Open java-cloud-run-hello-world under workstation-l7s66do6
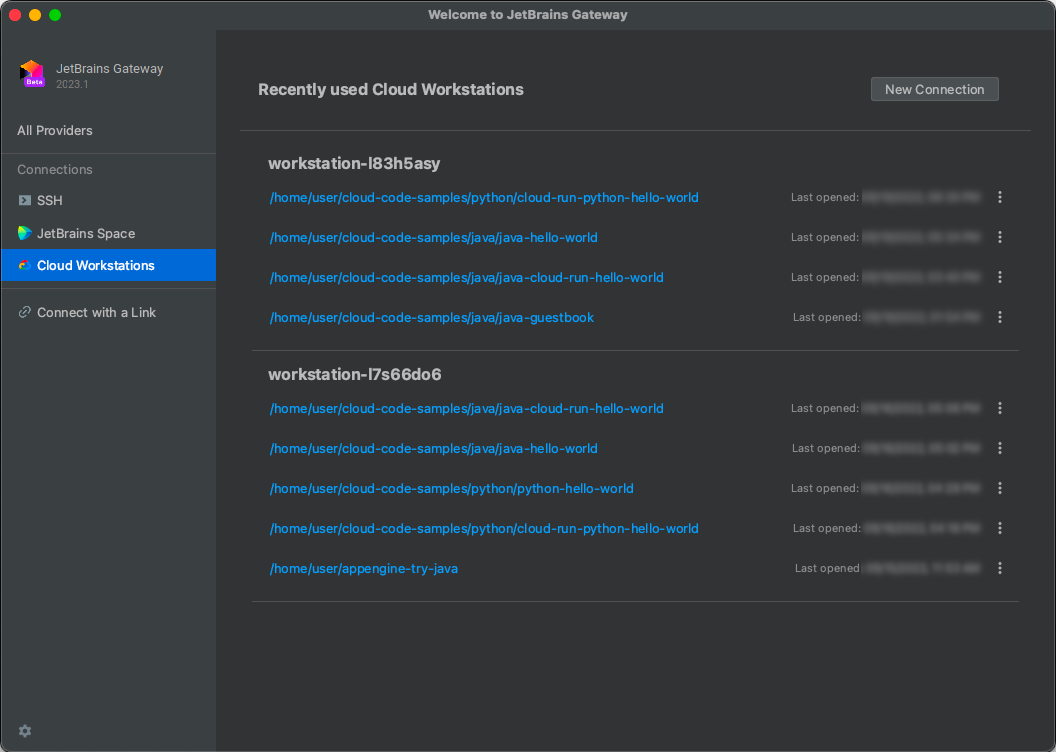Viewport: 1056px width, 752px height. (x=467, y=408)
